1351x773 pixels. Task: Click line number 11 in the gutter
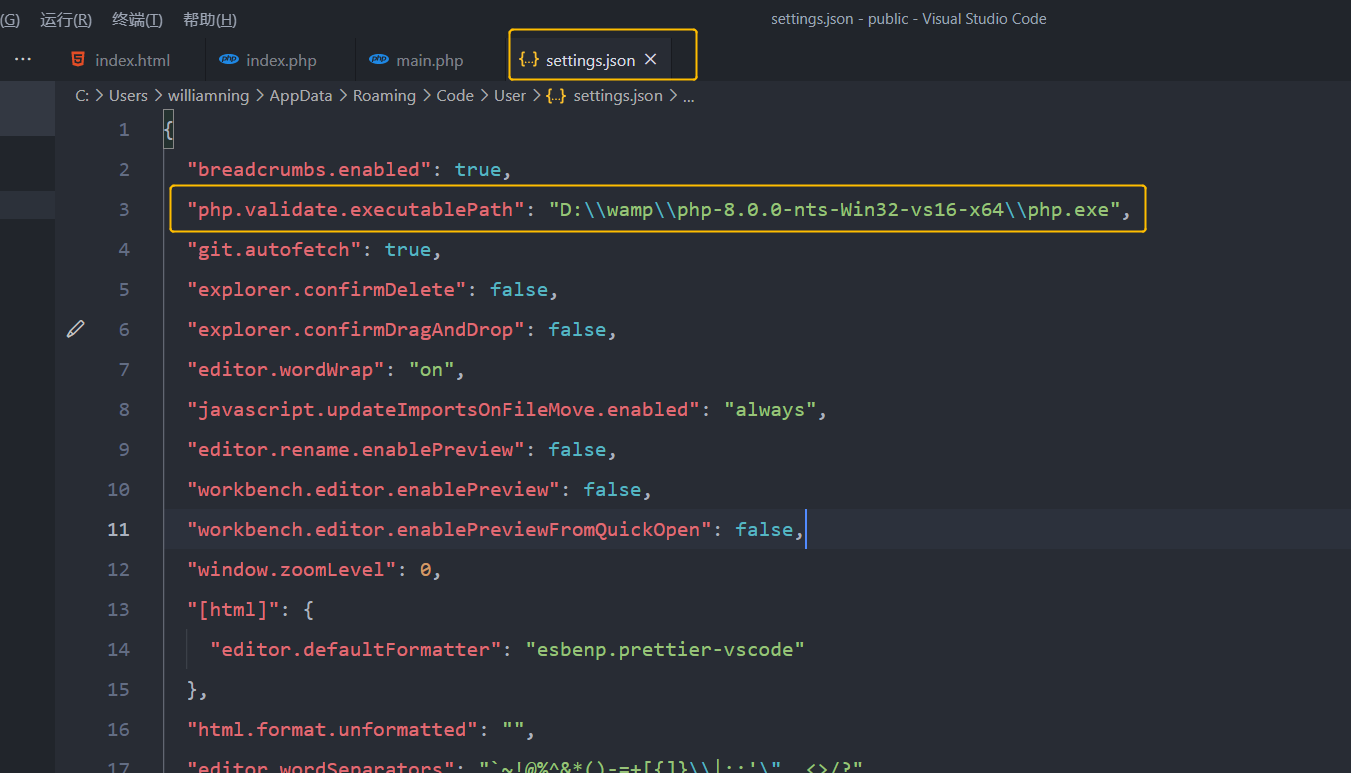tap(118, 529)
